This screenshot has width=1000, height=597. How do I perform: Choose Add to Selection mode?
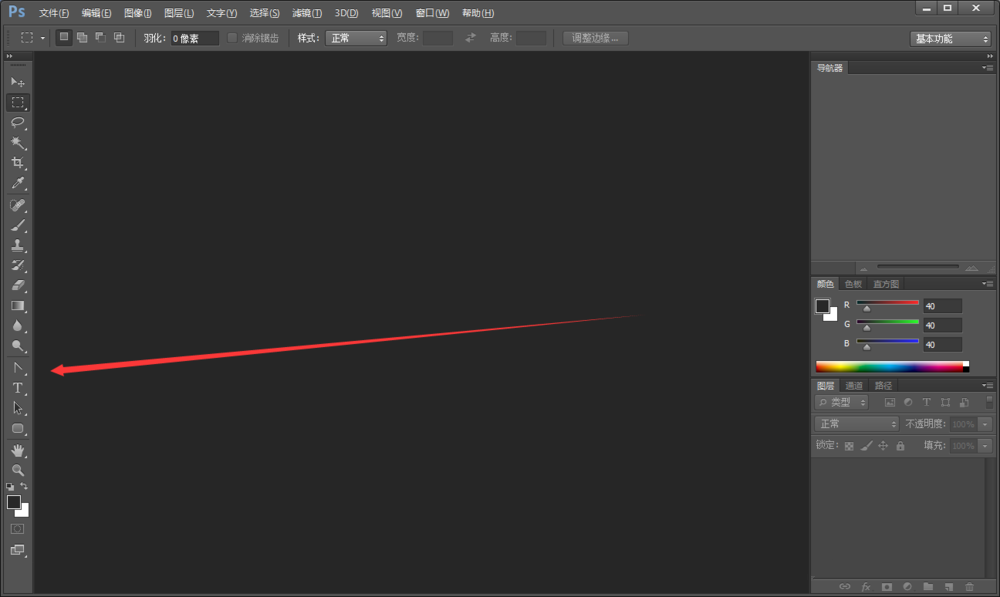pyautogui.click(x=82, y=38)
